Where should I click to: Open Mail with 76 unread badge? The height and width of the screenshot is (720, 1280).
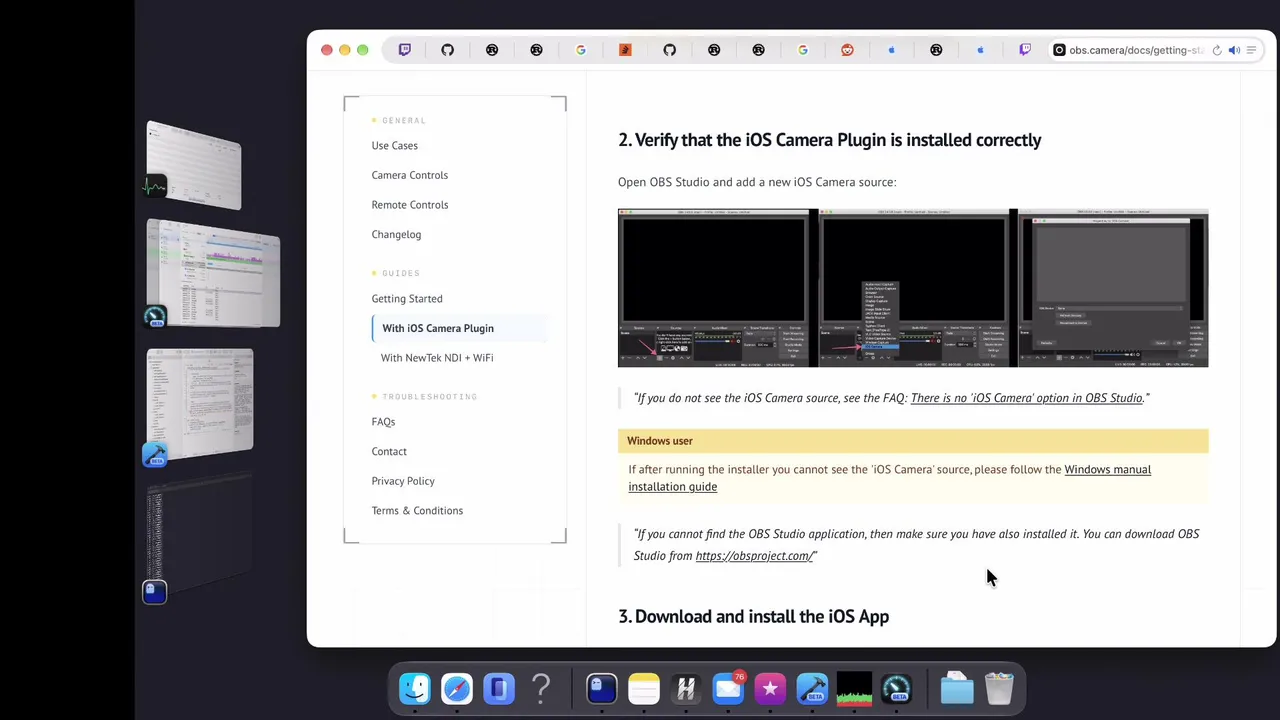[728, 688]
